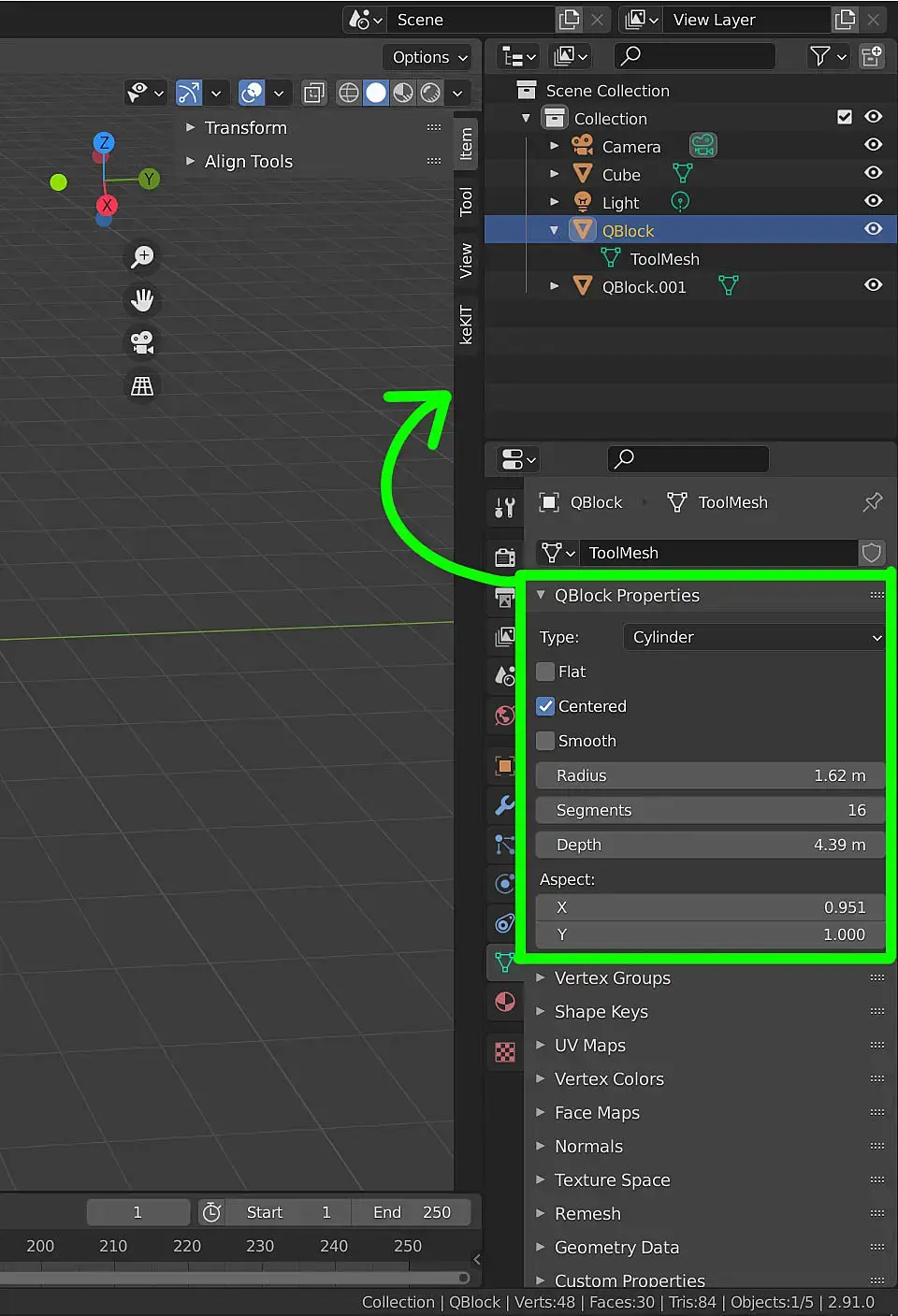The width and height of the screenshot is (898, 1316).
Task: Toggle Collection exclude checkbox in outliner
Action: pyautogui.click(x=845, y=117)
